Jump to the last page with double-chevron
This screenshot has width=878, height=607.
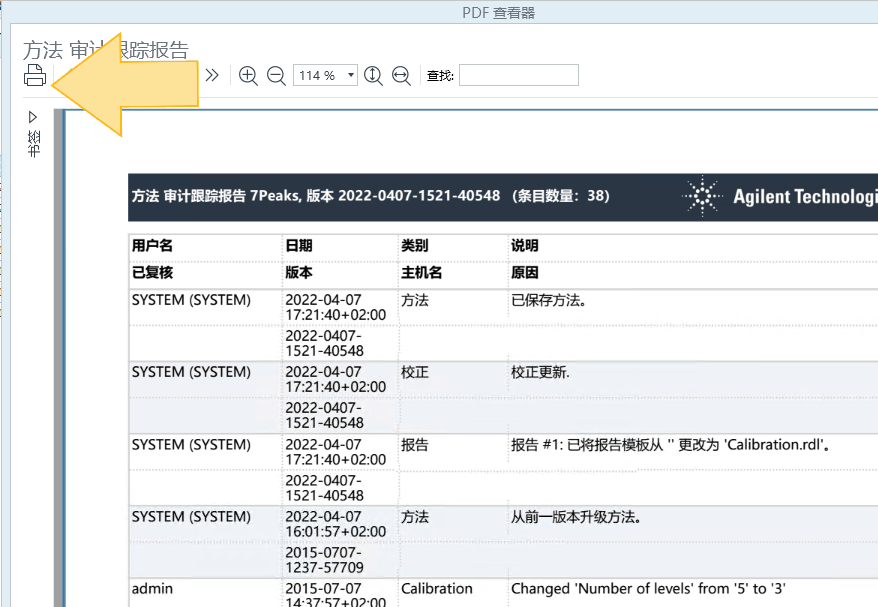[x=212, y=75]
